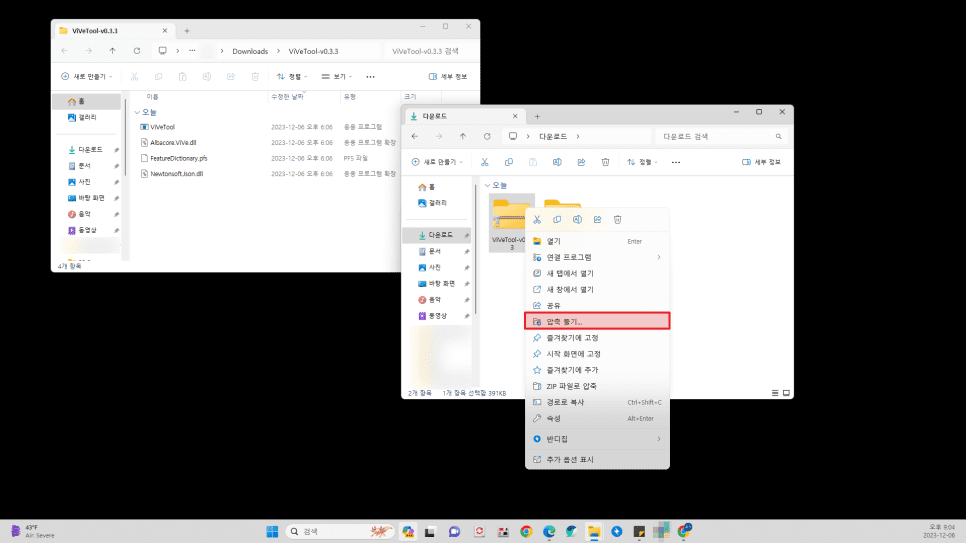Refresh the ViVeTool-v0.3.3 window

(x=137, y=51)
